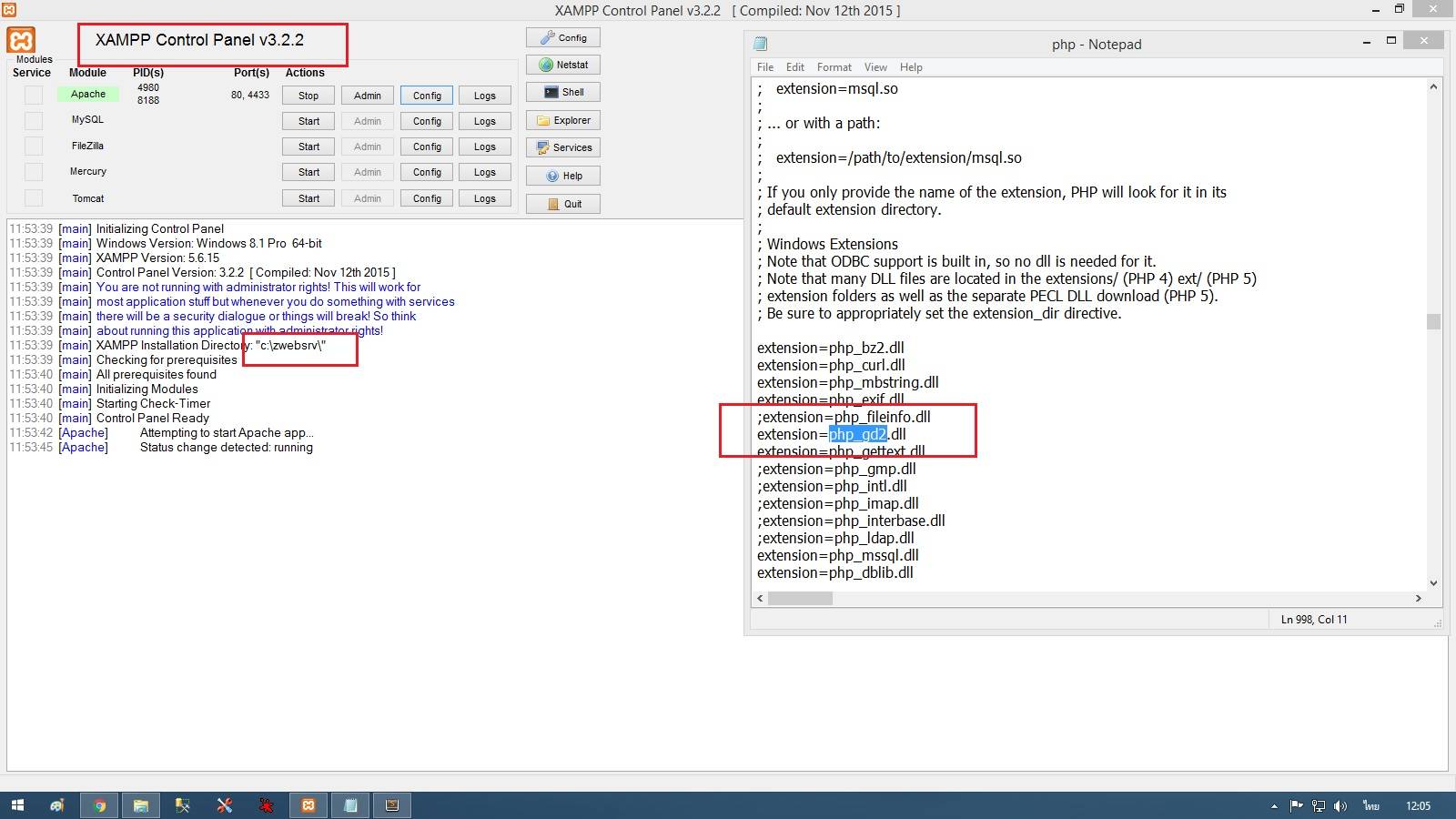This screenshot has height=819, width=1456.
Task: Start the Mercury module
Action: [308, 172]
